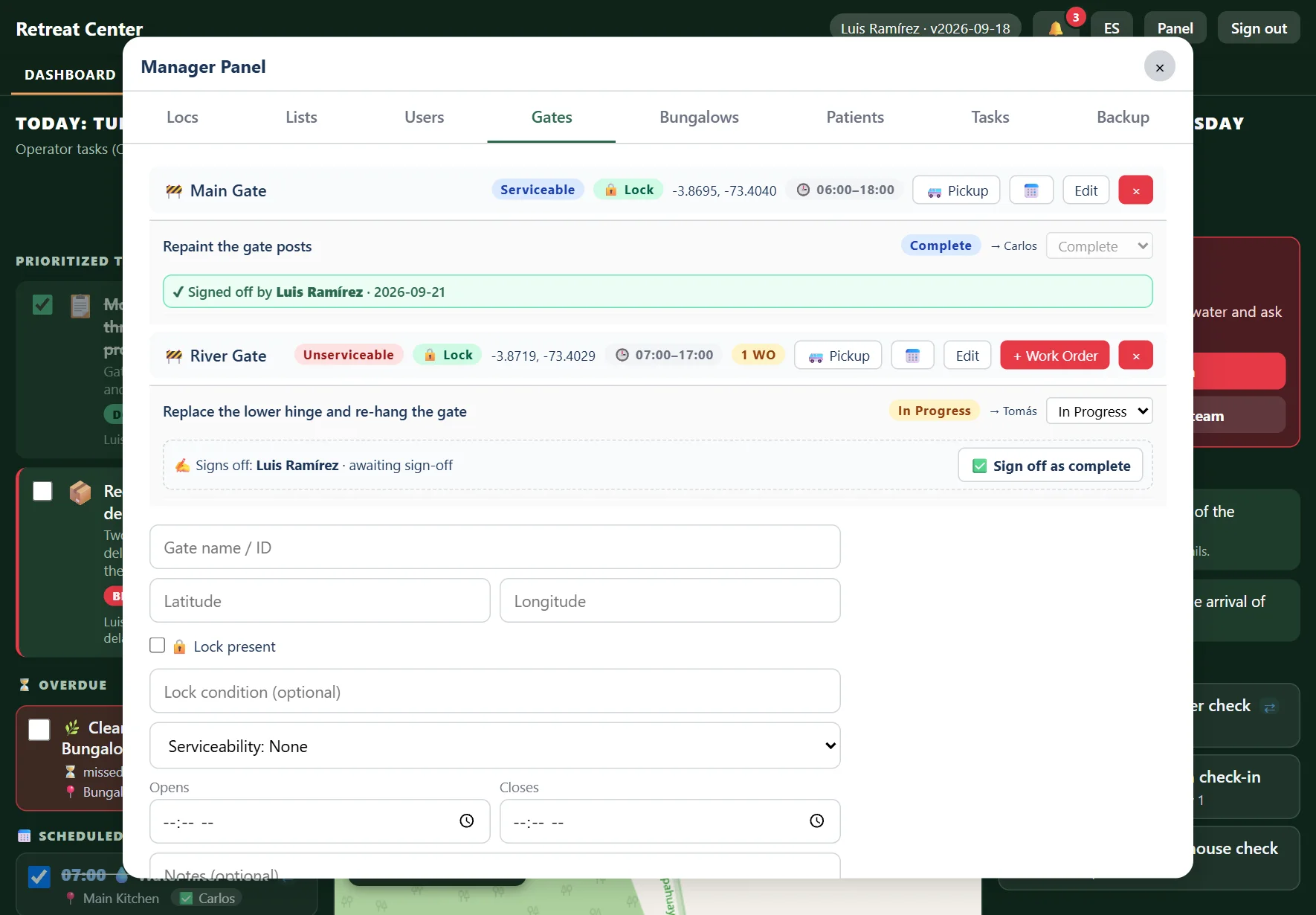The height and width of the screenshot is (915, 1316).
Task: Uncheck the scheduled 07:00 task checkbox
Action: [x=39, y=877]
